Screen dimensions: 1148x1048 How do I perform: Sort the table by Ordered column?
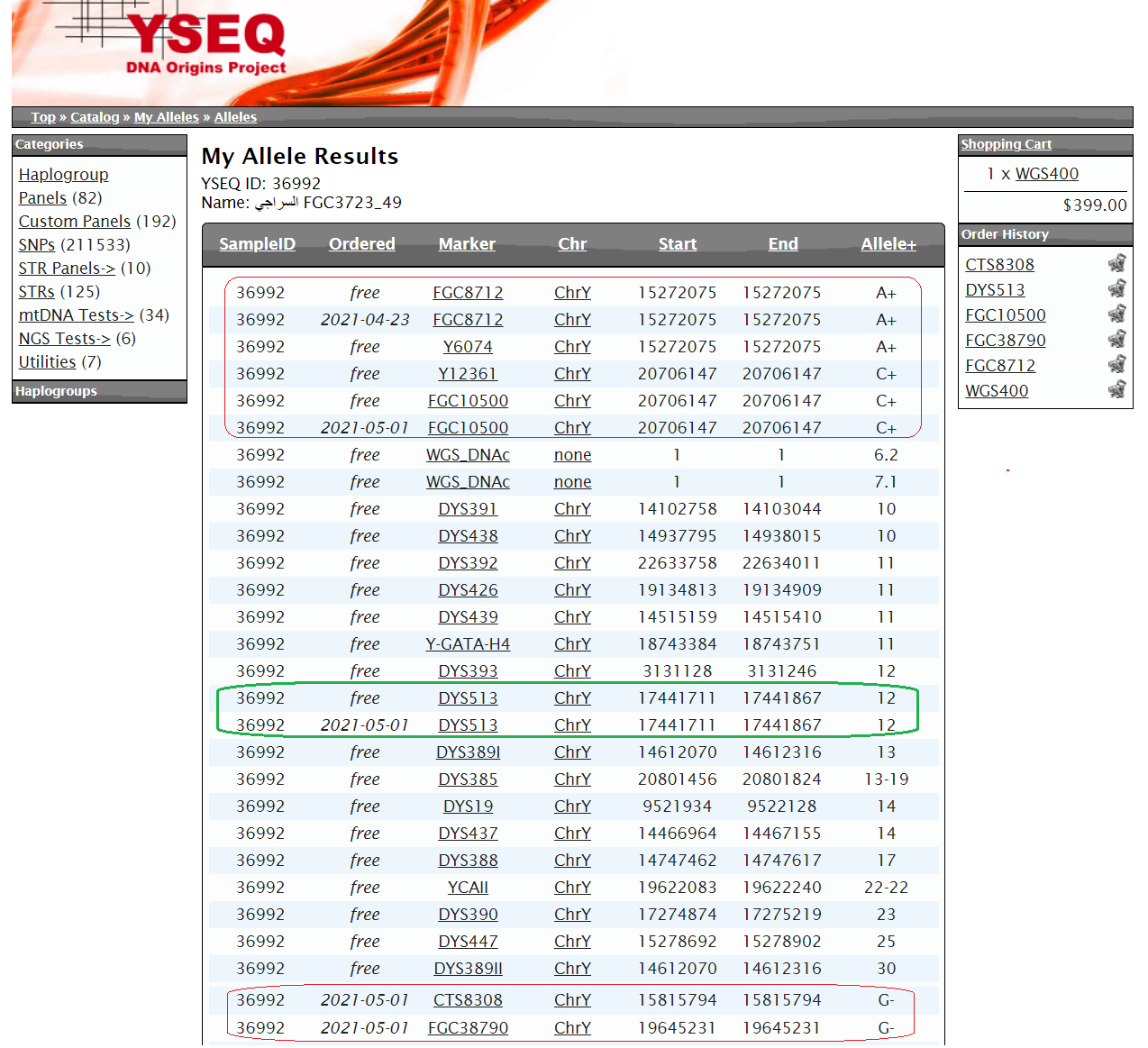(x=361, y=244)
